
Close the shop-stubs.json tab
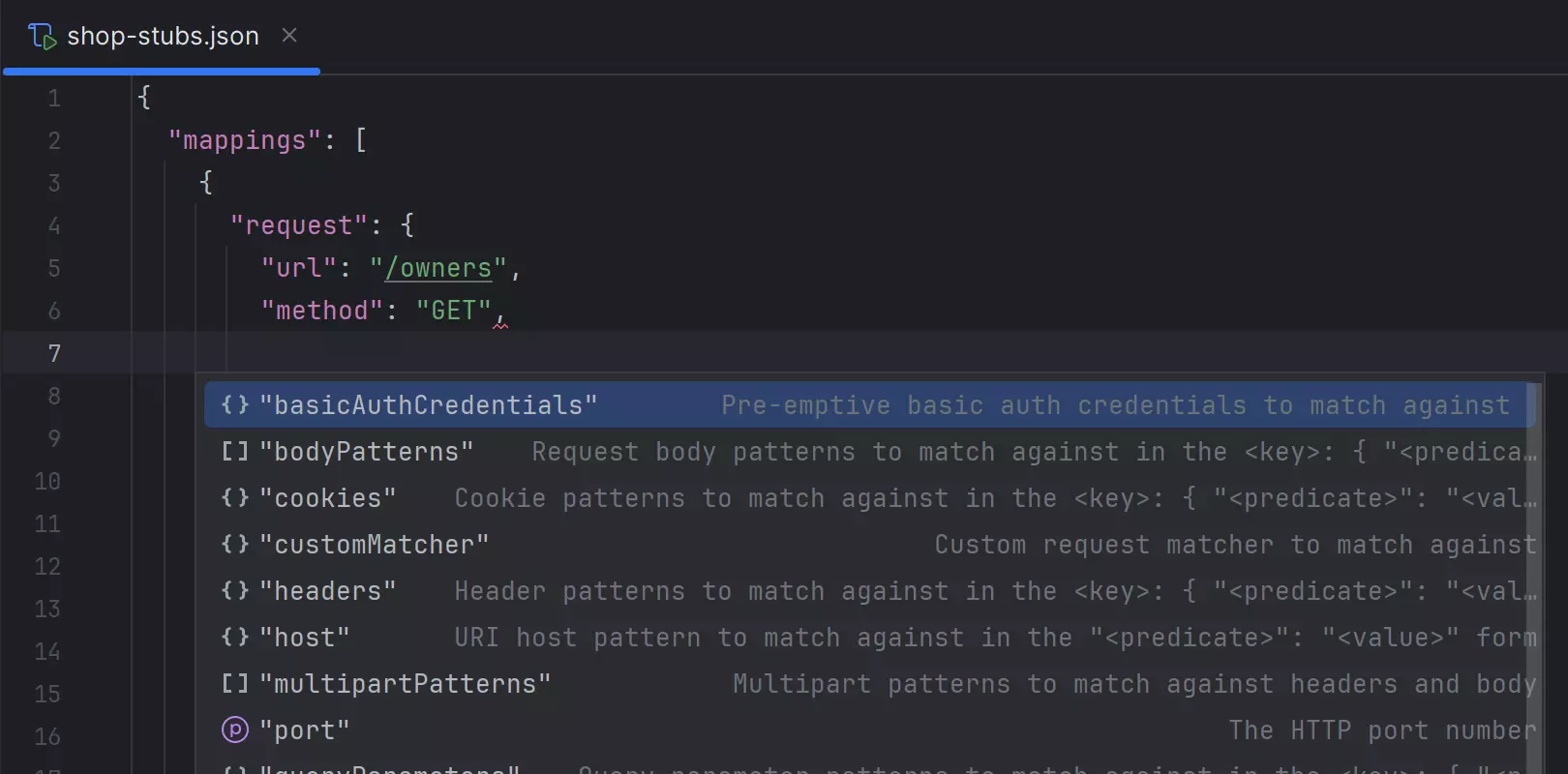288,36
